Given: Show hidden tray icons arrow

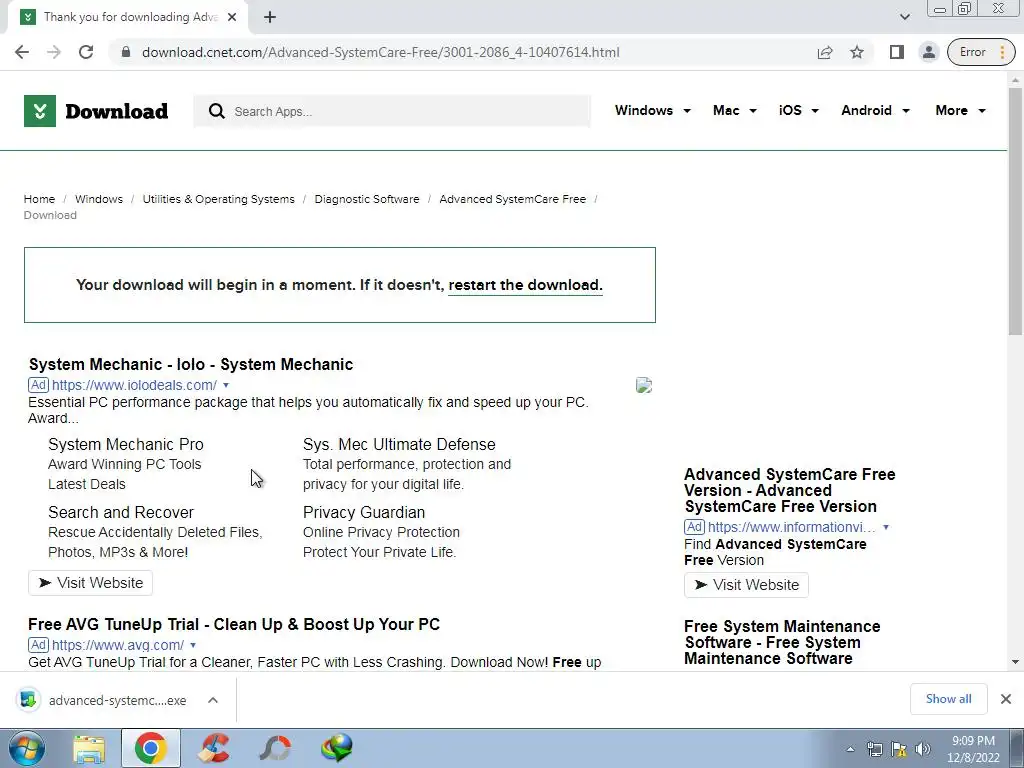Looking at the screenshot, I should coord(850,750).
